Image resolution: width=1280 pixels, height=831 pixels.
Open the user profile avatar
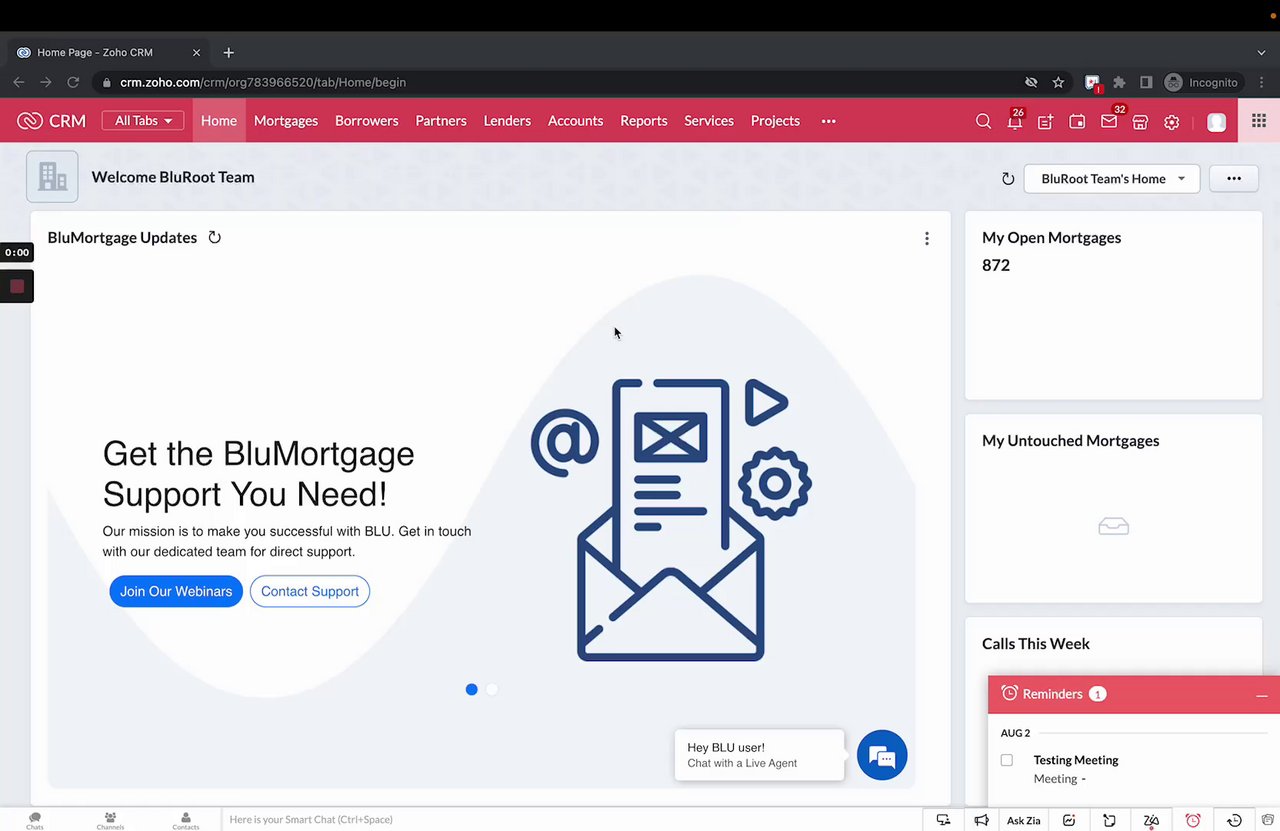(1216, 122)
